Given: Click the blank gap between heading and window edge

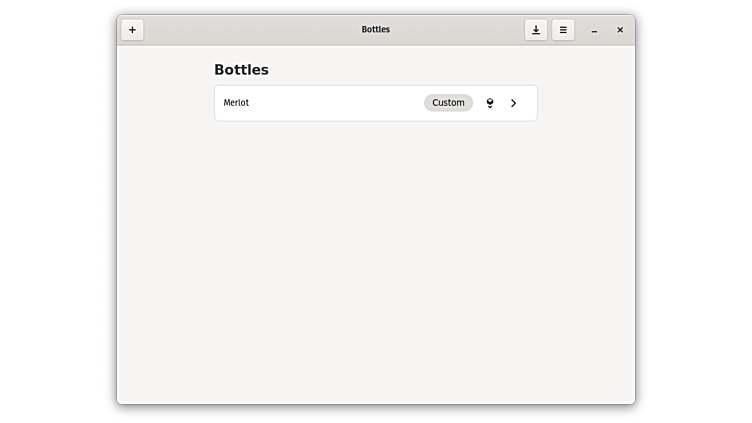Looking at the screenshot, I should pos(165,70).
